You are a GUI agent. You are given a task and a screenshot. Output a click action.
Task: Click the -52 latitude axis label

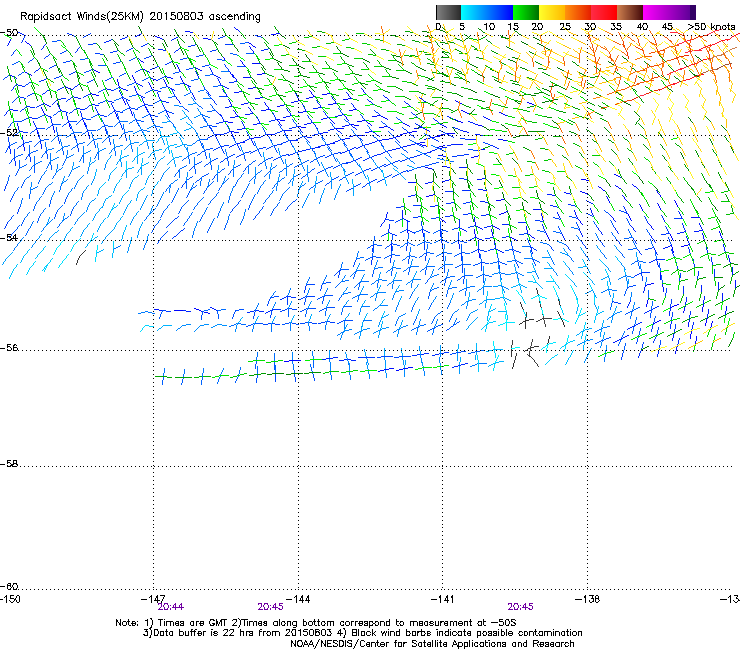point(9,133)
